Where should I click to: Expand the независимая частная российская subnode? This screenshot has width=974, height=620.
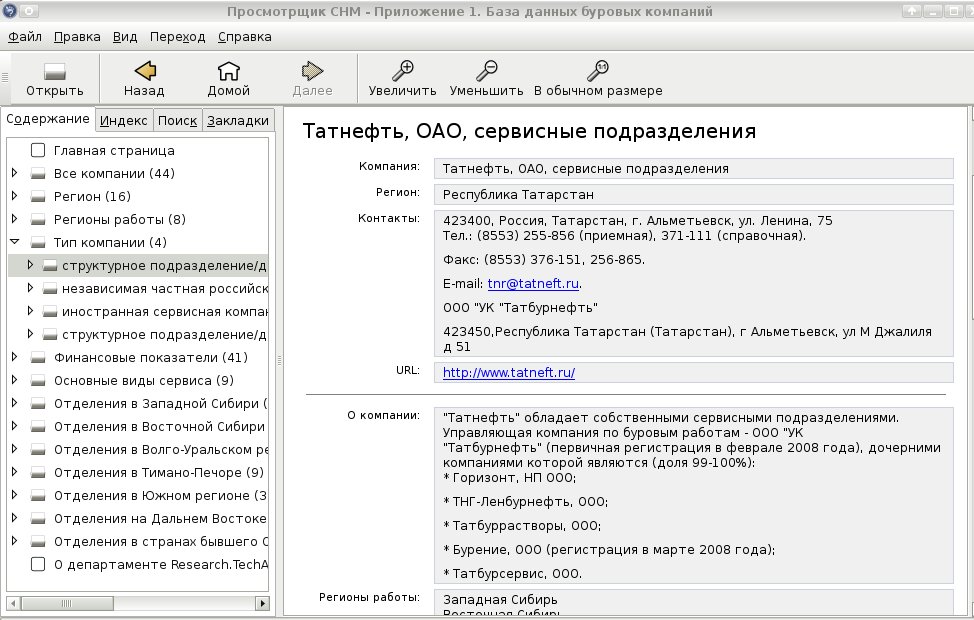coord(30,288)
